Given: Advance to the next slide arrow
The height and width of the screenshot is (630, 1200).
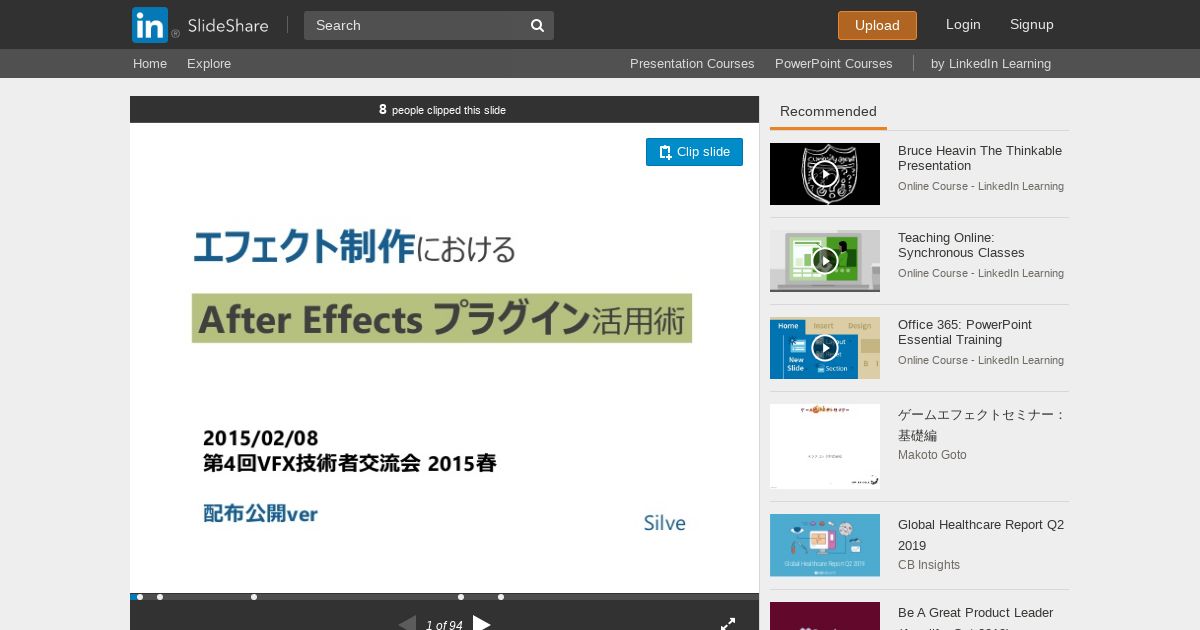Looking at the screenshot, I should (x=482, y=624).
